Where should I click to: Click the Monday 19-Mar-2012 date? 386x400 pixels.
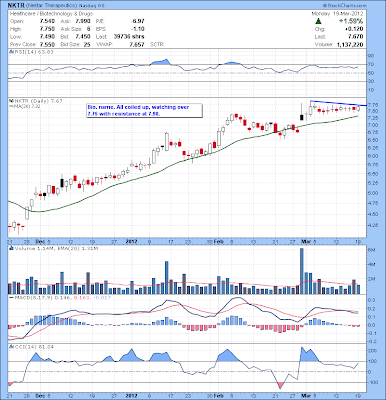(337, 14)
